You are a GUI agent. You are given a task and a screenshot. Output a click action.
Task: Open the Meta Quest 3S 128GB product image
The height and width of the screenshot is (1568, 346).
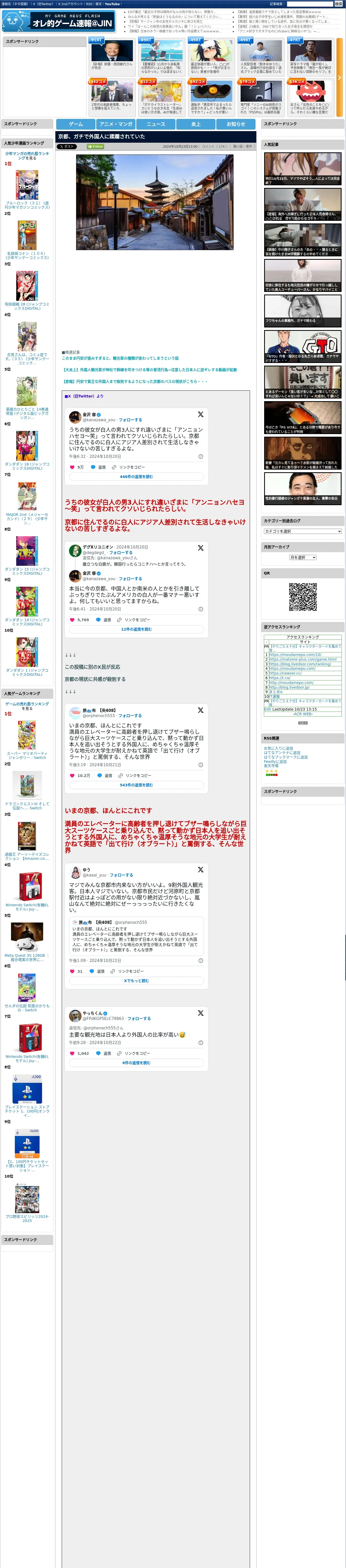pyautogui.click(x=27, y=937)
